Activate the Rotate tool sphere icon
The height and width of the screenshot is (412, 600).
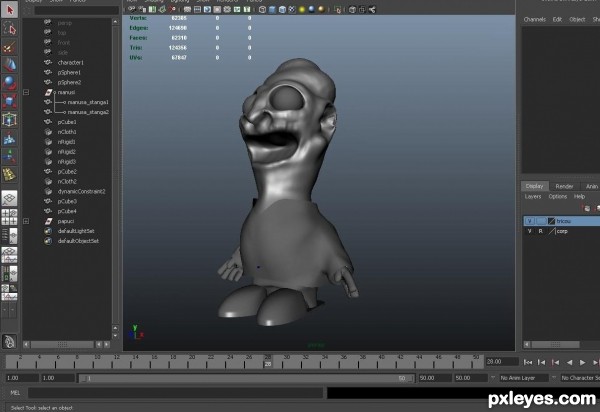point(9,83)
